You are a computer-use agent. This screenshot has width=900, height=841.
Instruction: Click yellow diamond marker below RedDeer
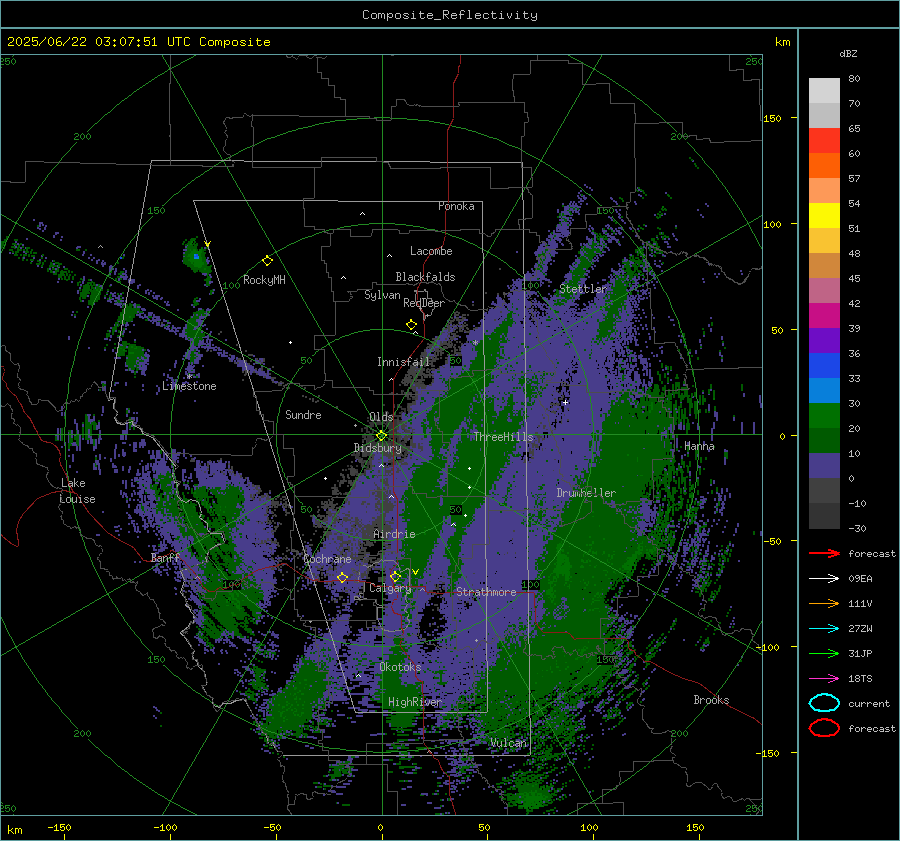pyautogui.click(x=411, y=325)
